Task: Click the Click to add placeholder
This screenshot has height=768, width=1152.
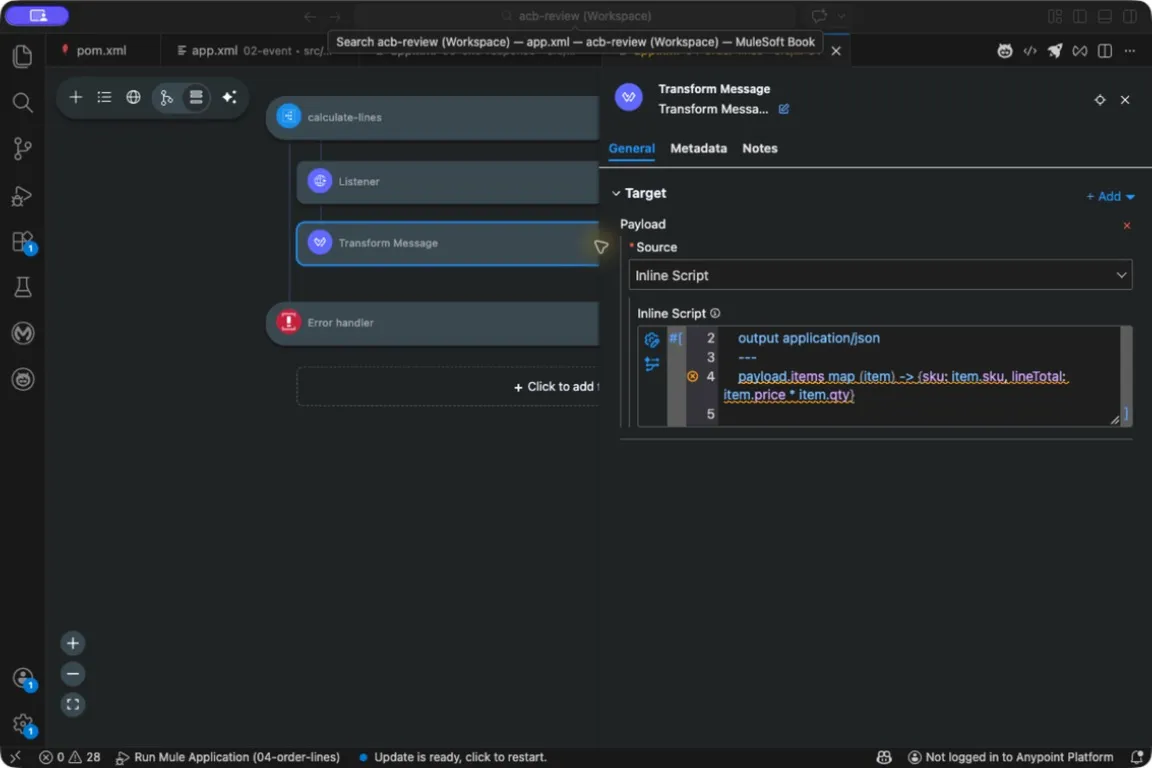Action: [447, 387]
